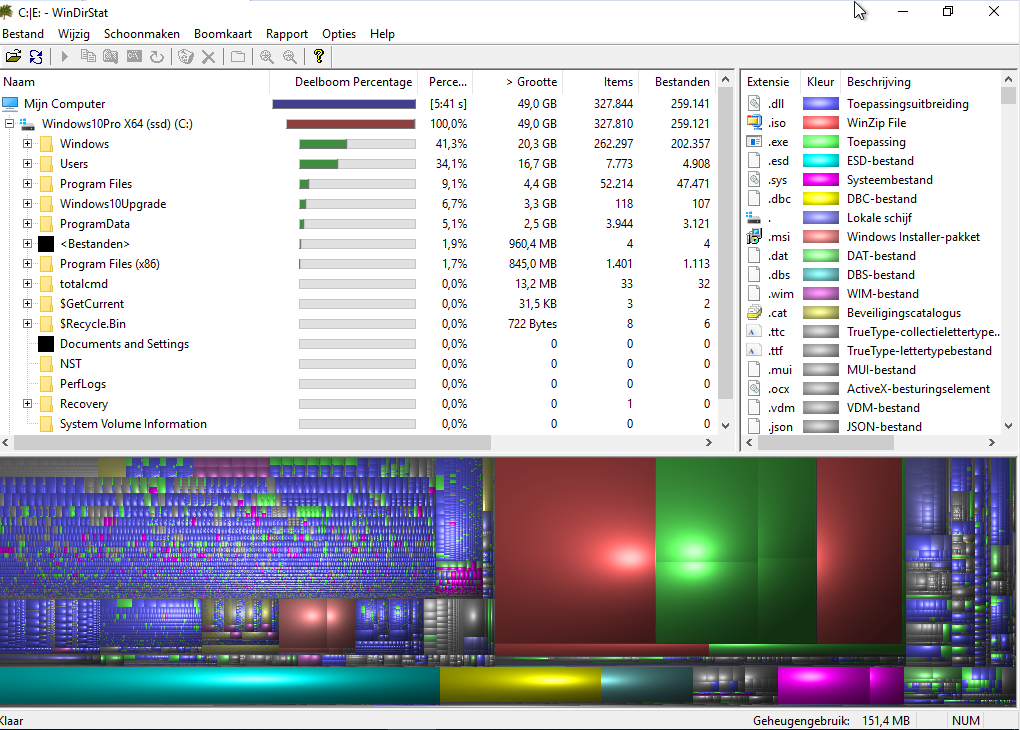Click the Extensie column header
This screenshot has height=730, width=1020.
click(768, 82)
